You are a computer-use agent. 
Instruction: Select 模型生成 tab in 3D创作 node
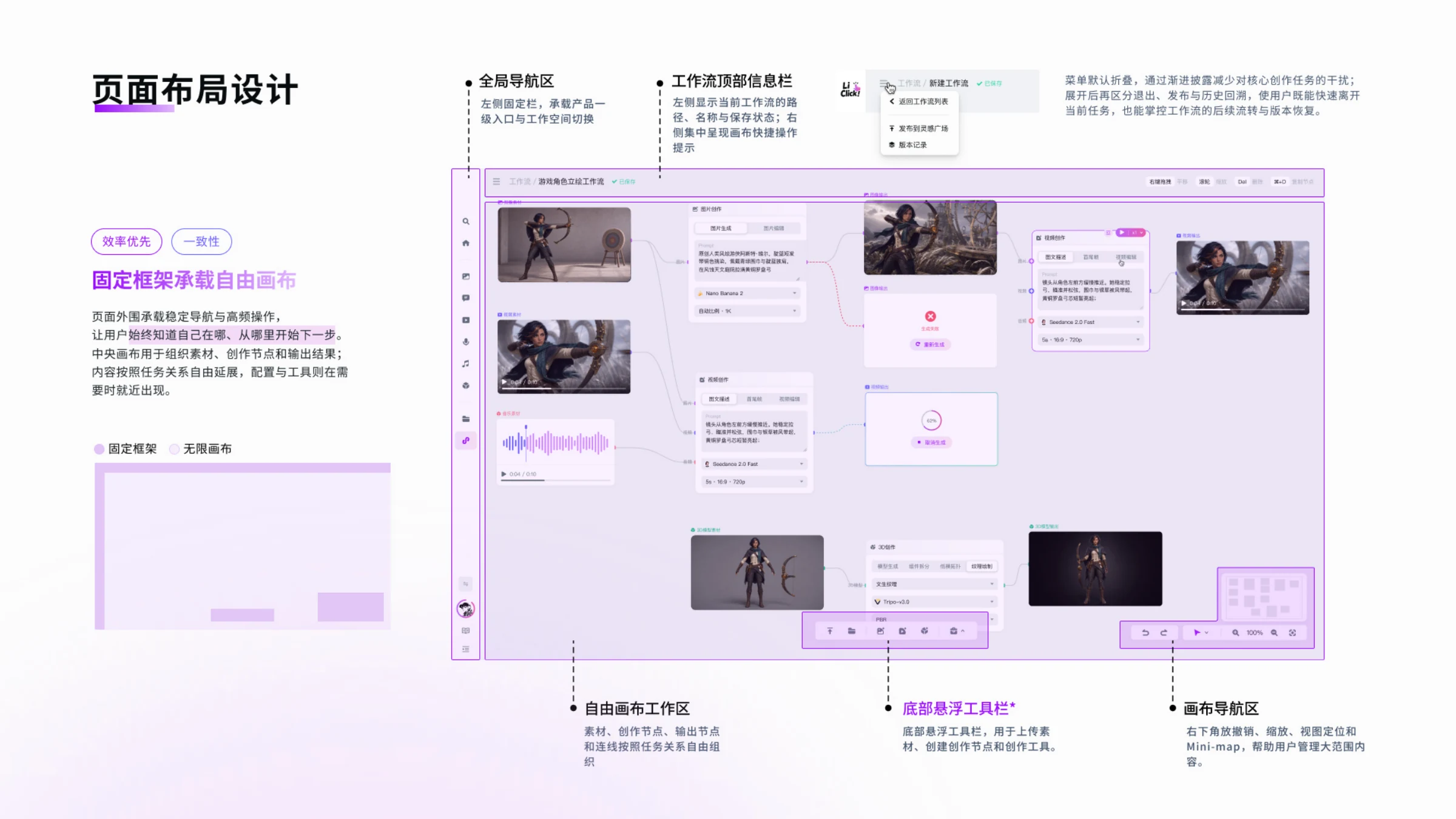coord(888,566)
